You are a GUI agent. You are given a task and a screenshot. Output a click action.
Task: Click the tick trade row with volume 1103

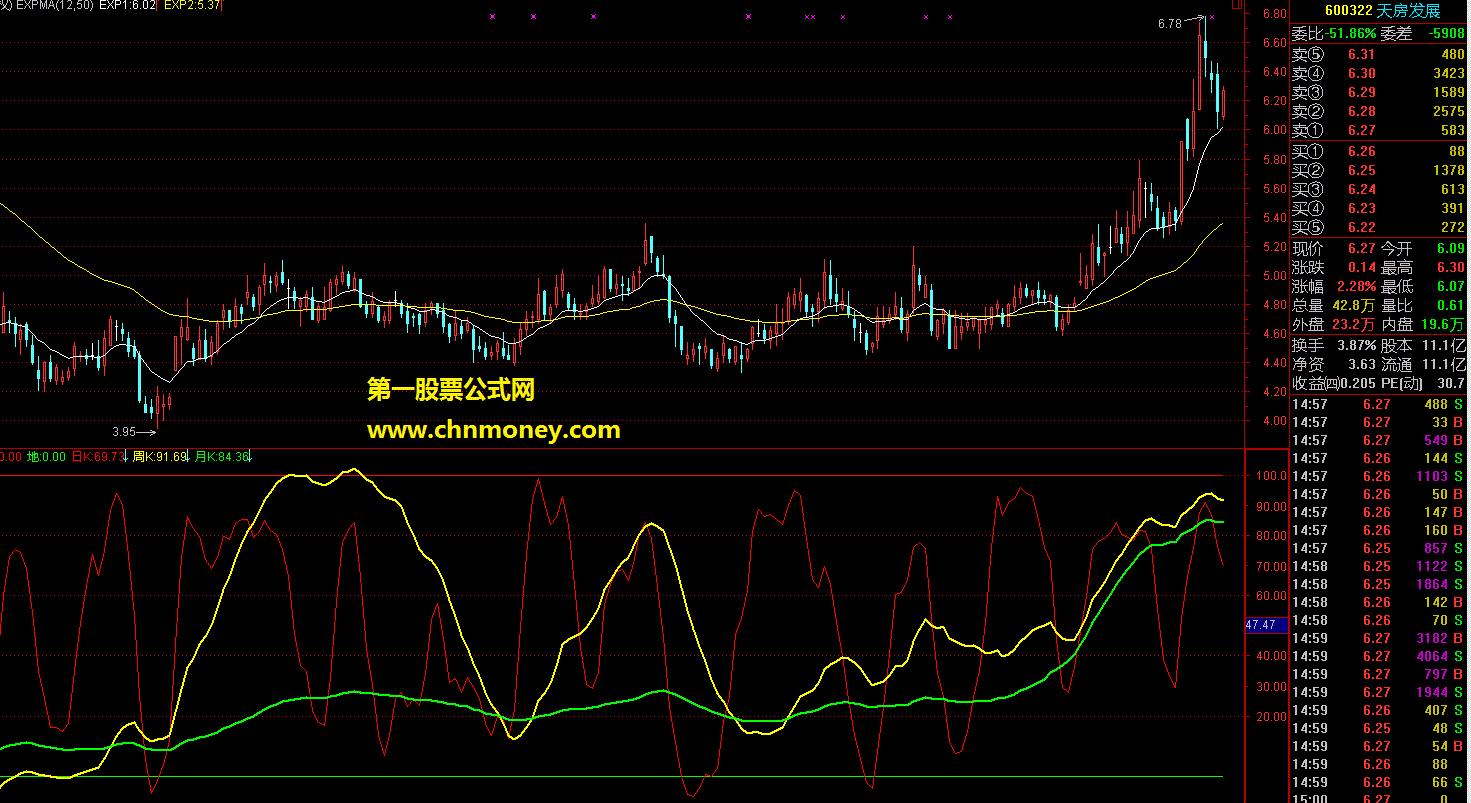coord(1379,476)
